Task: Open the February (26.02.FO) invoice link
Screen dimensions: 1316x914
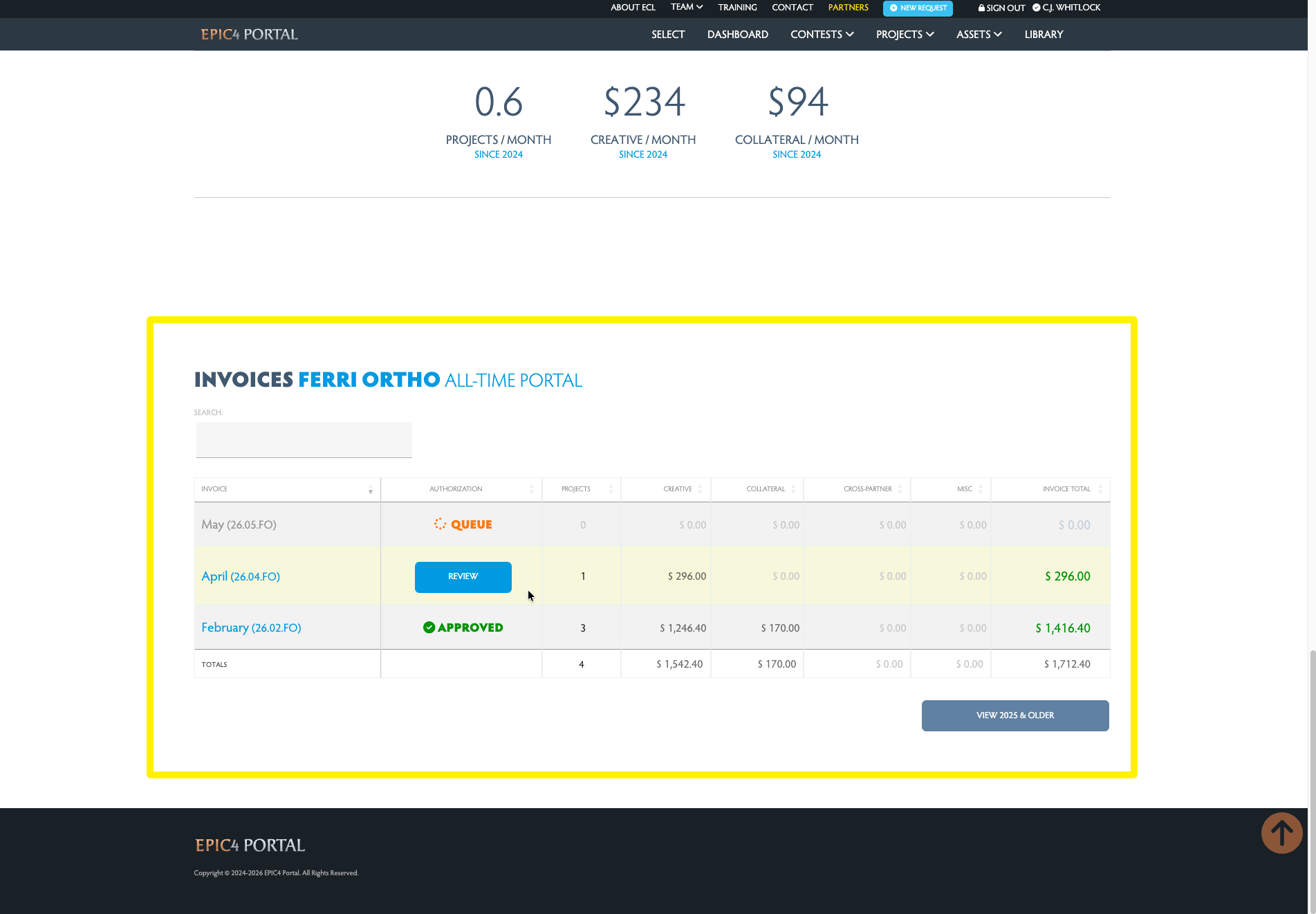Action: [x=251, y=628]
